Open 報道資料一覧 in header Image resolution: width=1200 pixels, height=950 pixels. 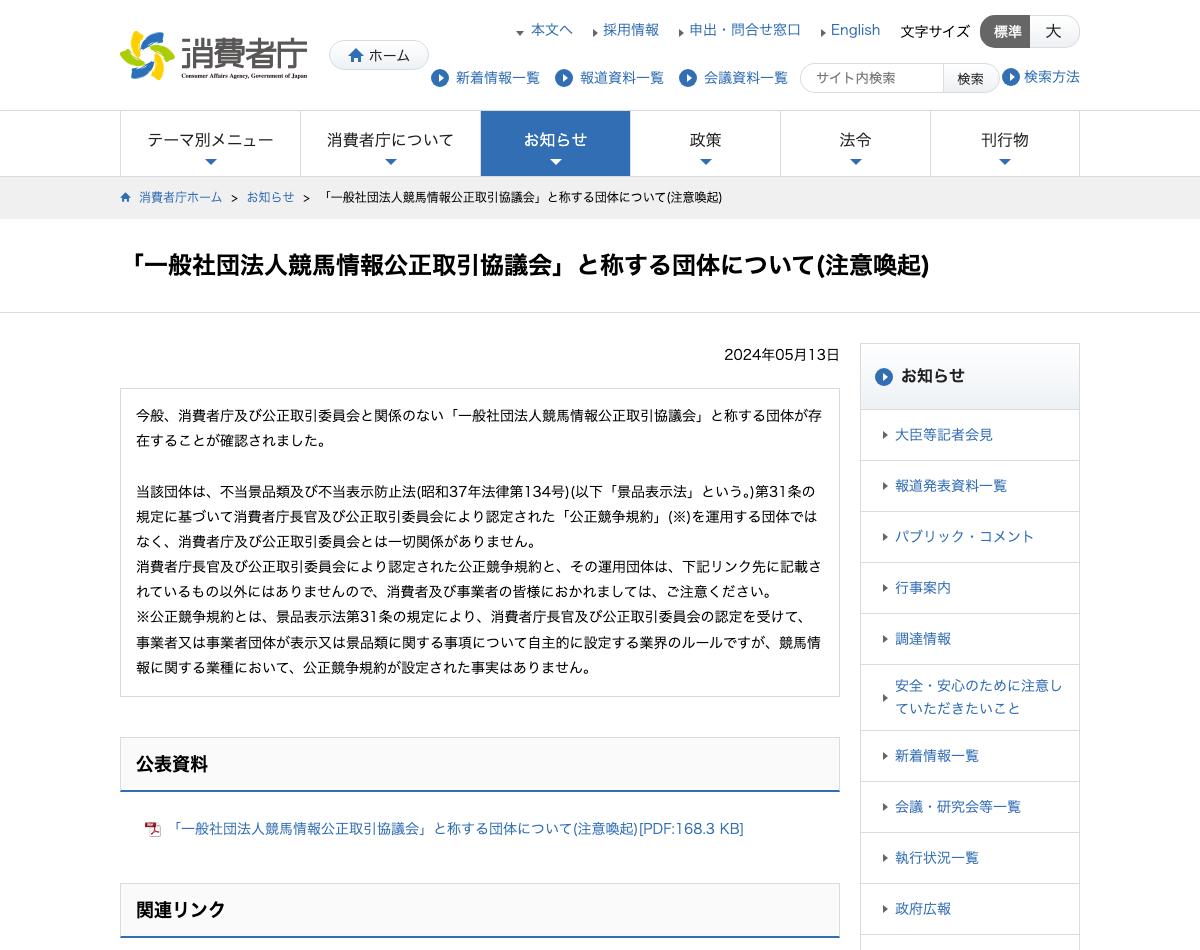pos(622,78)
